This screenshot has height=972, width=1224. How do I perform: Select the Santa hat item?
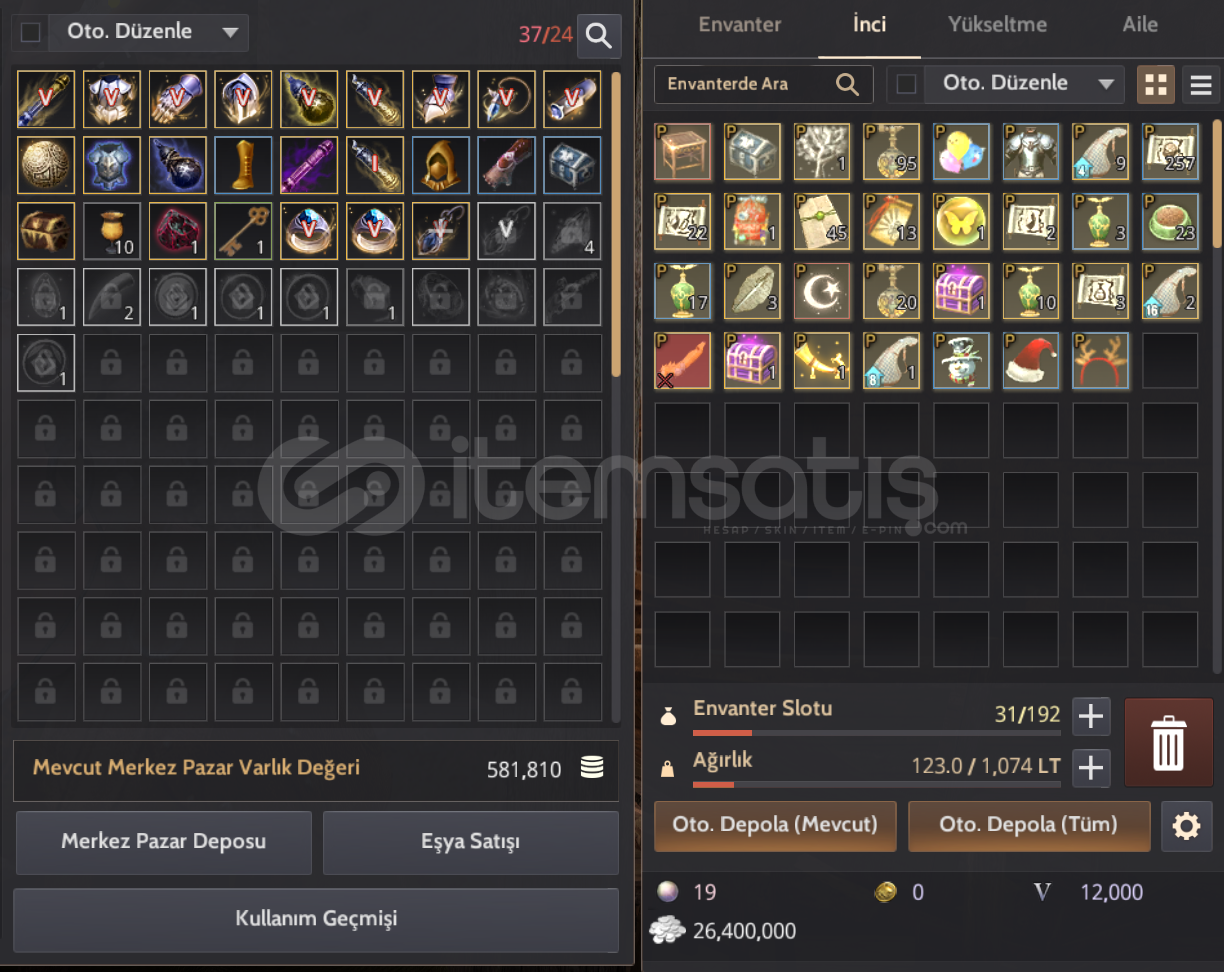coord(1031,361)
